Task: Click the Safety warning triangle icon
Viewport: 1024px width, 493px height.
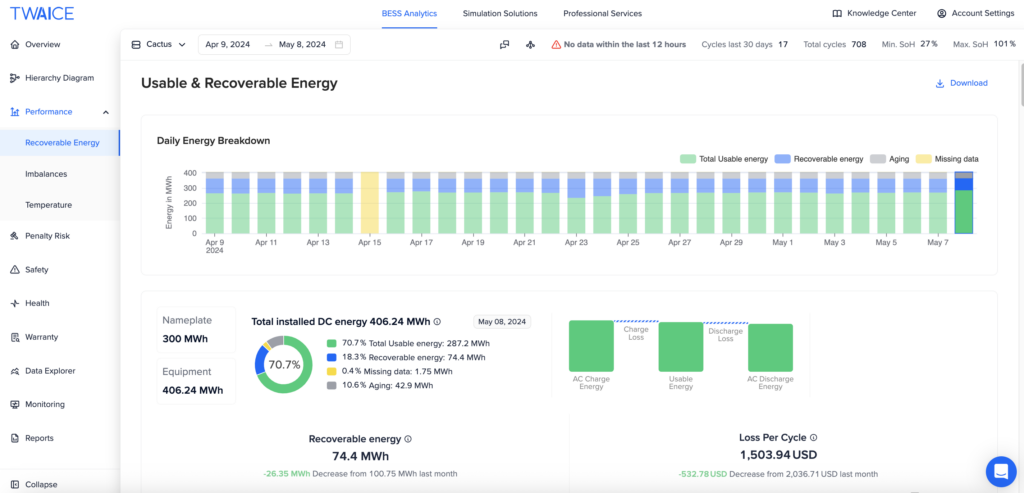Action: [15, 270]
